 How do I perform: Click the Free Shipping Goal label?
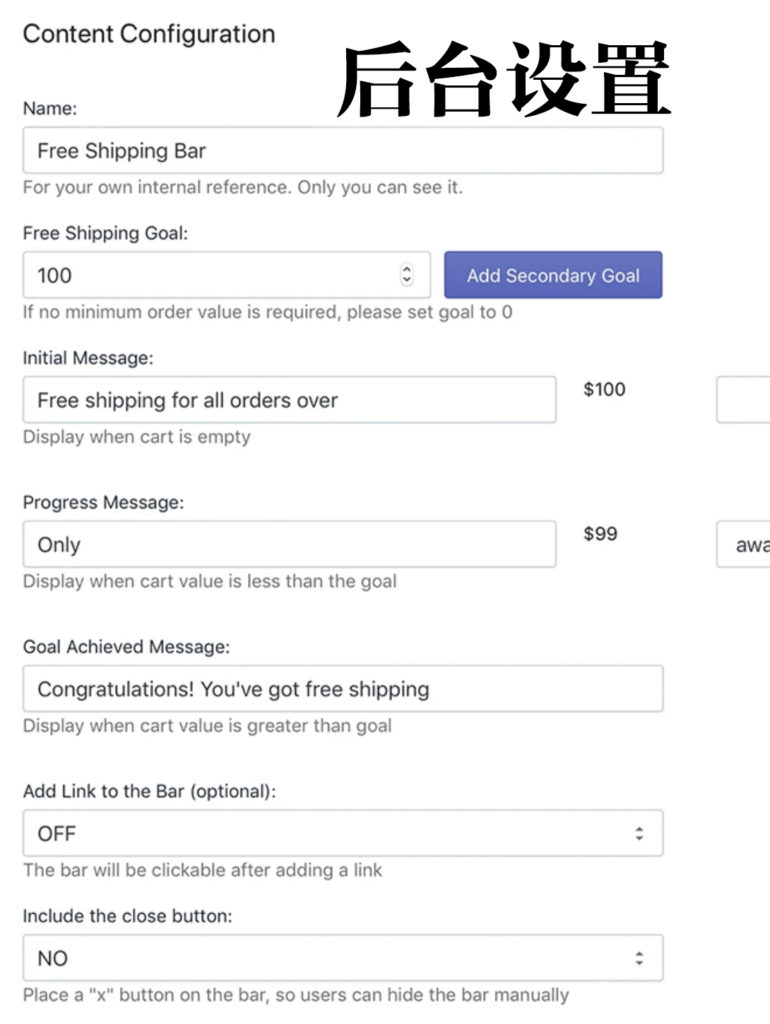[x=105, y=233]
